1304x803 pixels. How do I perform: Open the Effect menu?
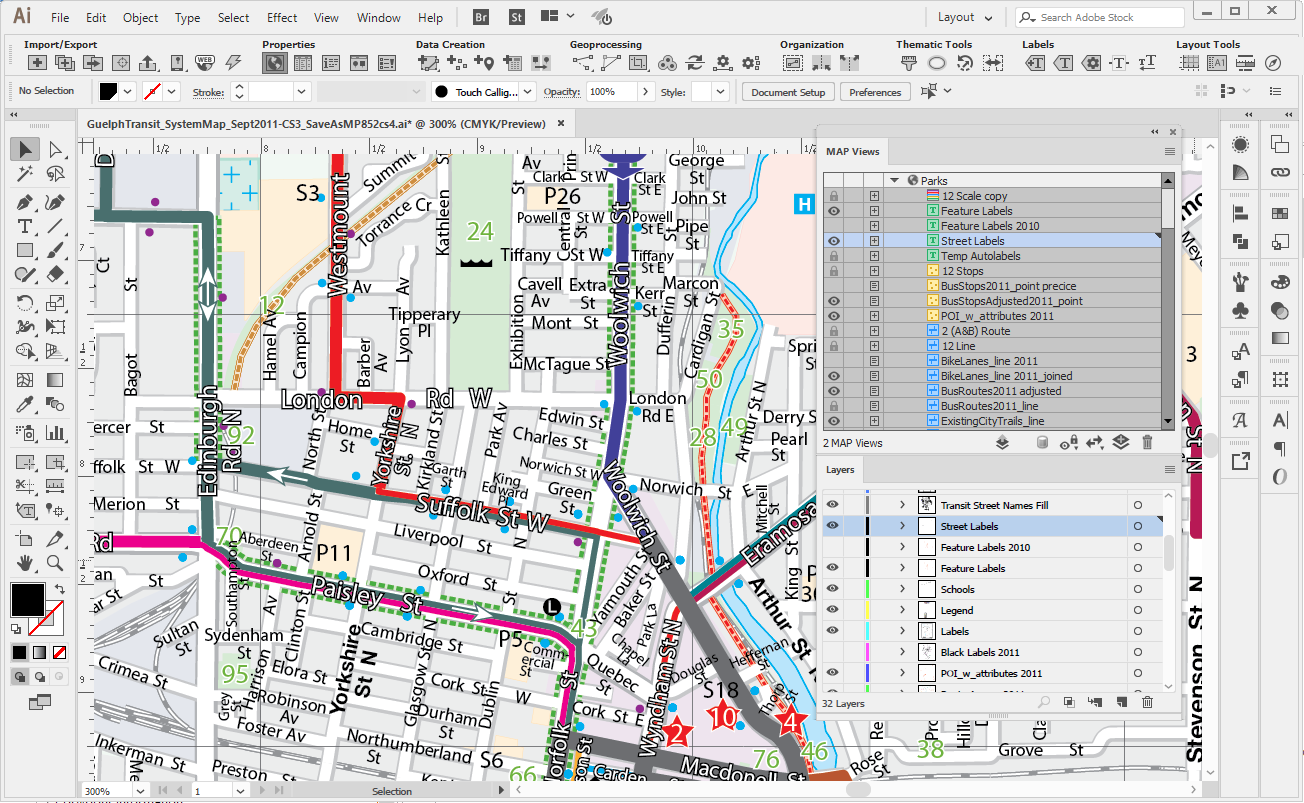coord(282,18)
